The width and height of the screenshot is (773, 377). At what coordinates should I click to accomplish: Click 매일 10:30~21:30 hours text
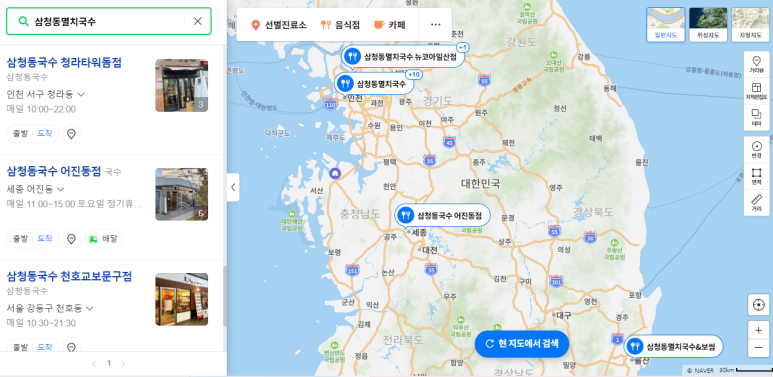(41, 323)
